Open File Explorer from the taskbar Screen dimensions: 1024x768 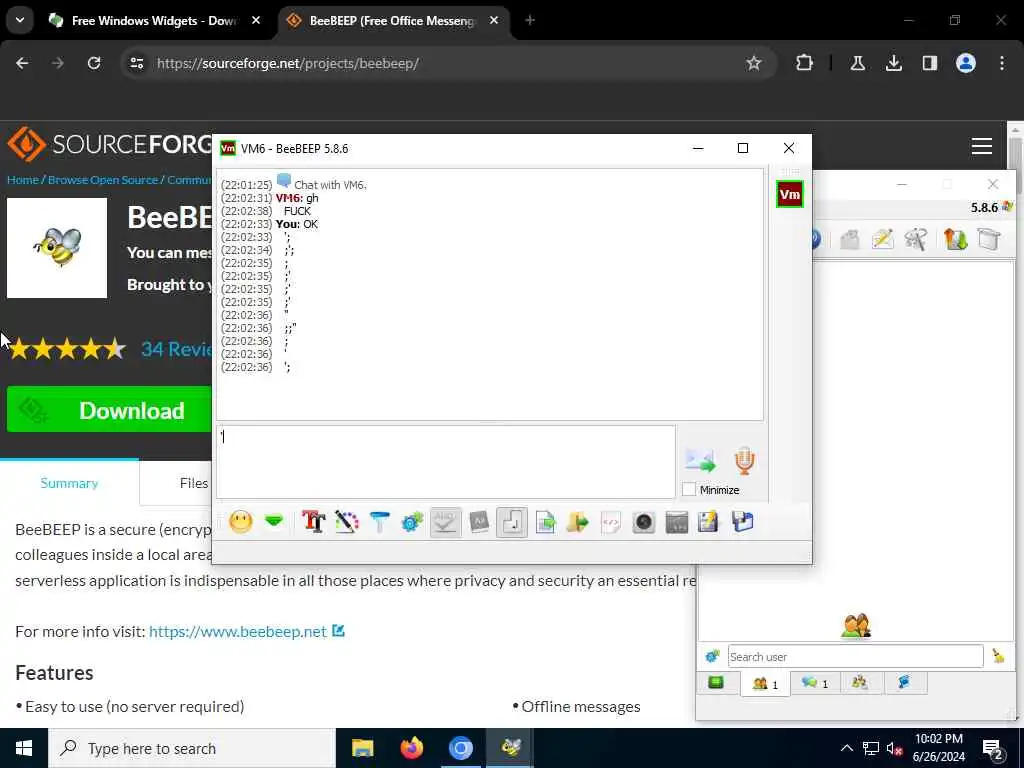[362, 748]
